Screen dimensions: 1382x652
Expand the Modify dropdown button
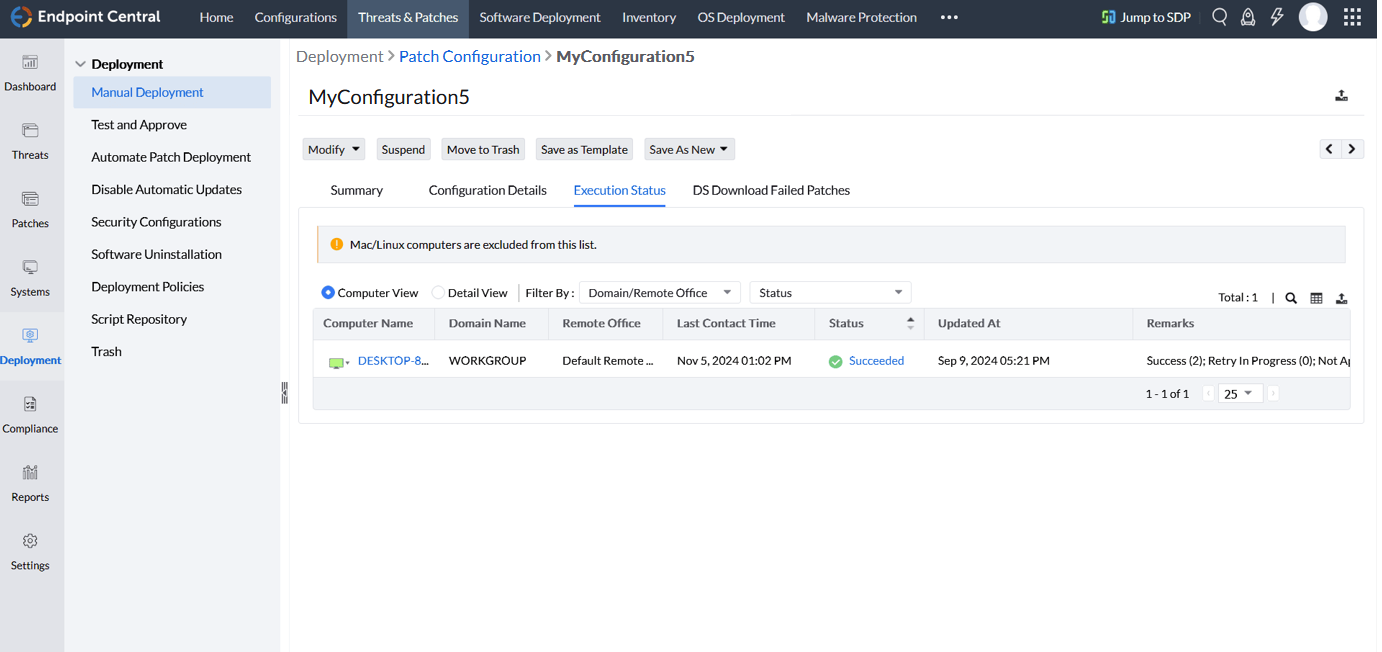pos(334,150)
